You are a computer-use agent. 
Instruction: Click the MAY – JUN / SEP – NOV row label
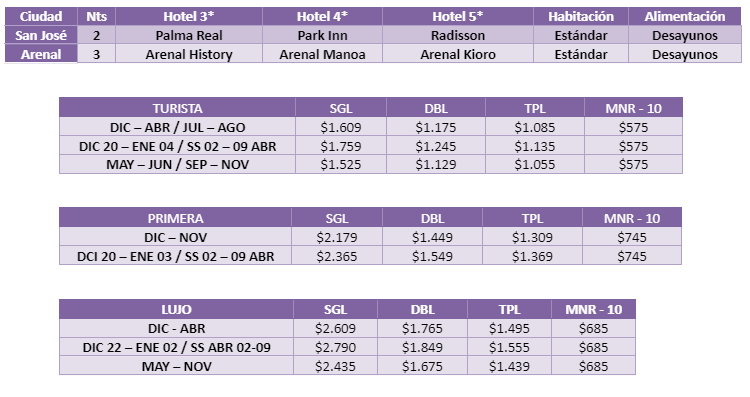click(177, 165)
